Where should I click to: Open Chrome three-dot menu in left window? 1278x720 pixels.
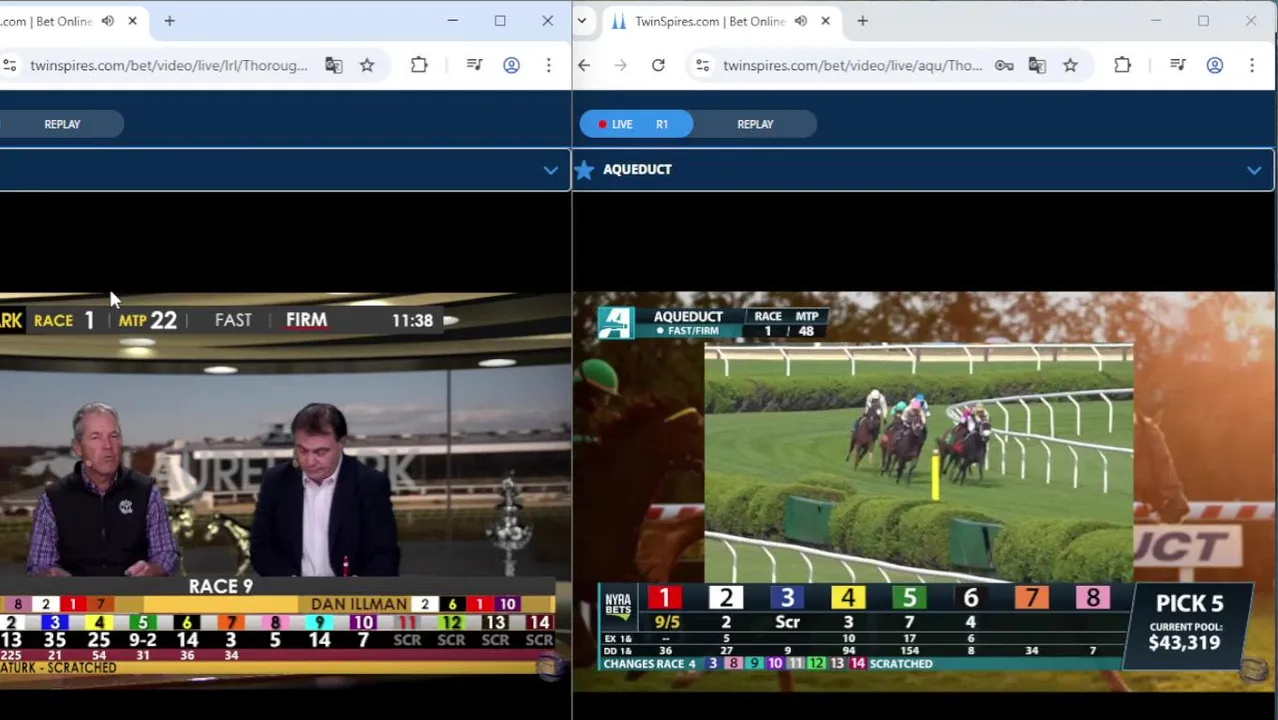[x=548, y=65]
